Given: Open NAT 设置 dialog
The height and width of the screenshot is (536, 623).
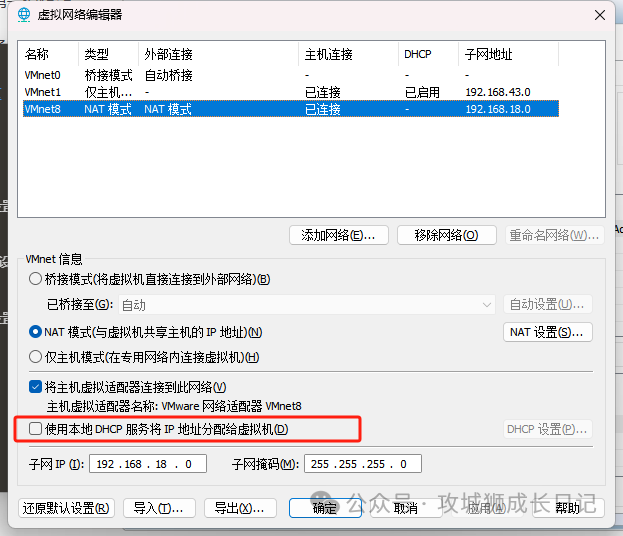Looking at the screenshot, I should [548, 332].
